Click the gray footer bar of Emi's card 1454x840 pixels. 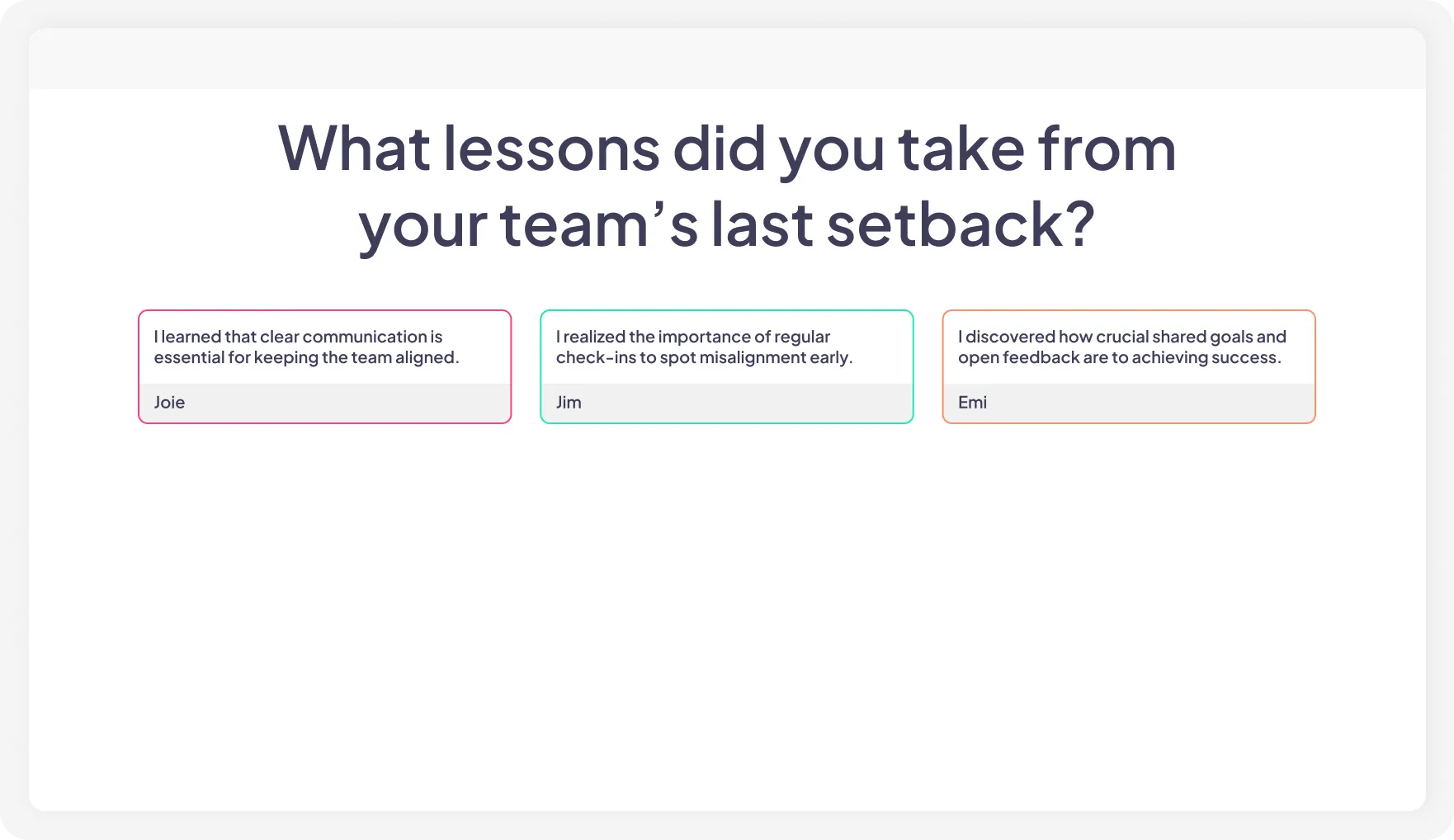(x=1128, y=403)
